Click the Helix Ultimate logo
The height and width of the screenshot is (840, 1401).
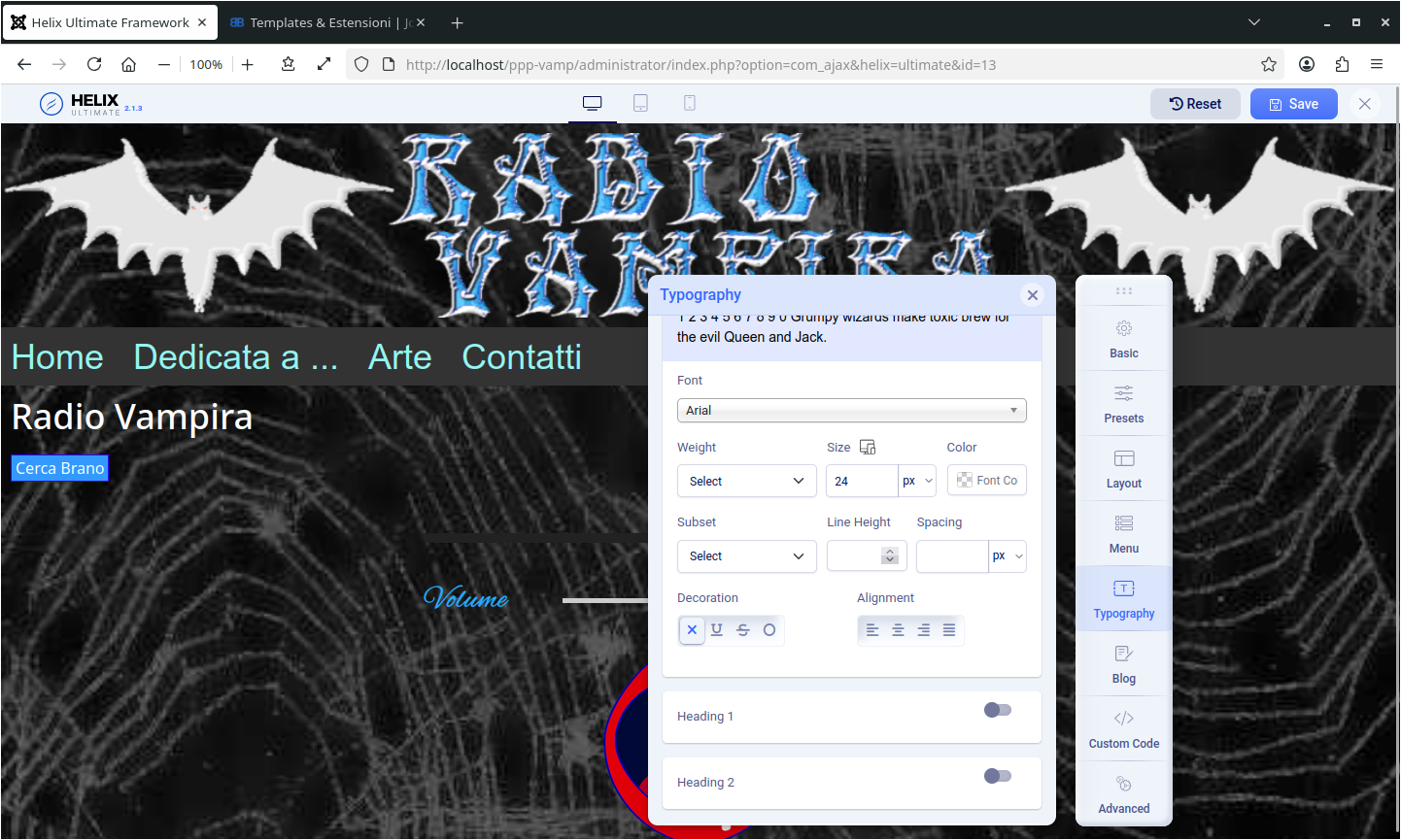click(x=91, y=104)
